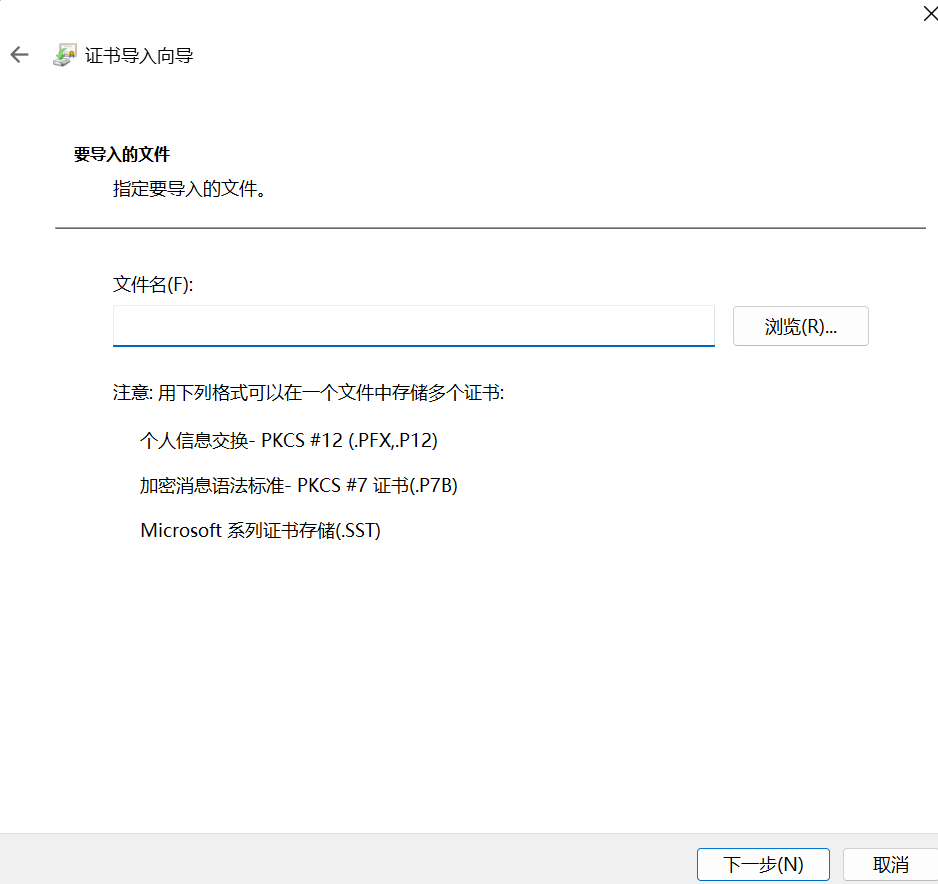The image size is (938, 884).
Task: Click the (.SST) extension text
Action: [x=359, y=531]
